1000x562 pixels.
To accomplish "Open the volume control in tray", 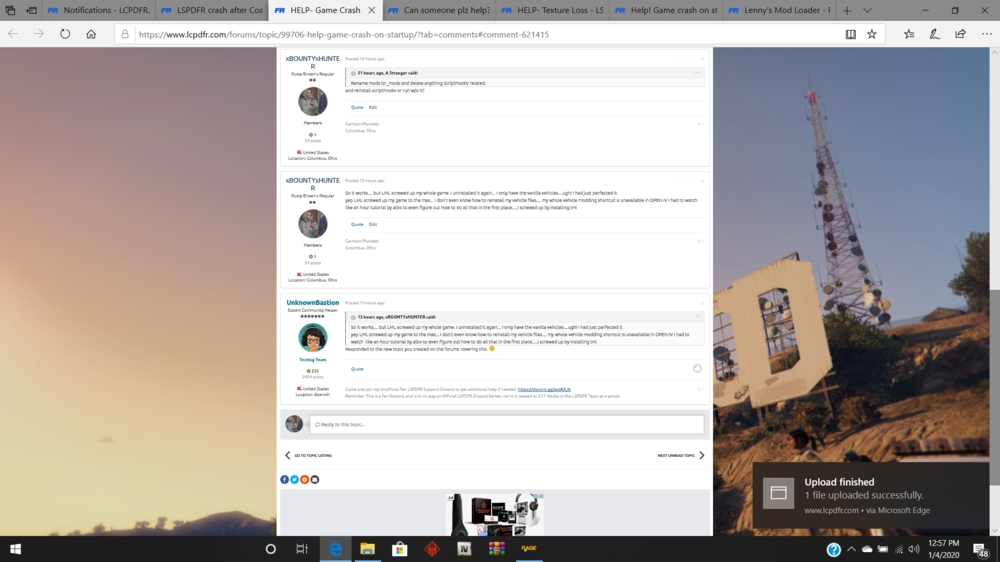I will coord(914,549).
